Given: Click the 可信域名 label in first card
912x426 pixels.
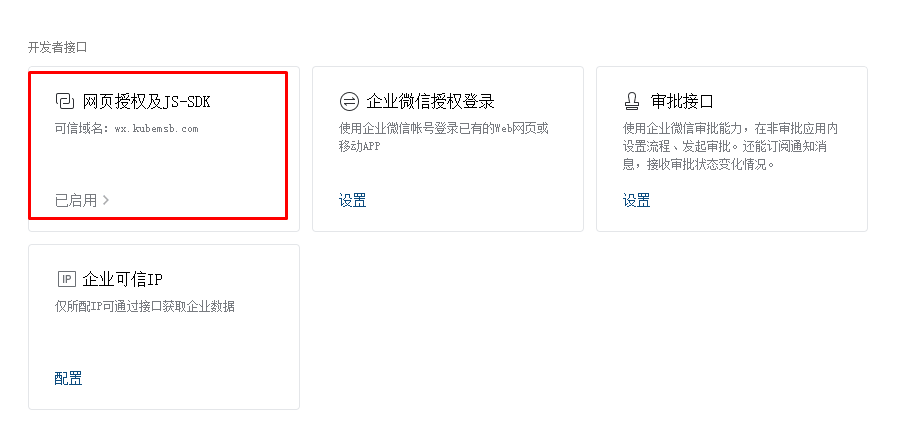Looking at the screenshot, I should [x=82, y=129].
